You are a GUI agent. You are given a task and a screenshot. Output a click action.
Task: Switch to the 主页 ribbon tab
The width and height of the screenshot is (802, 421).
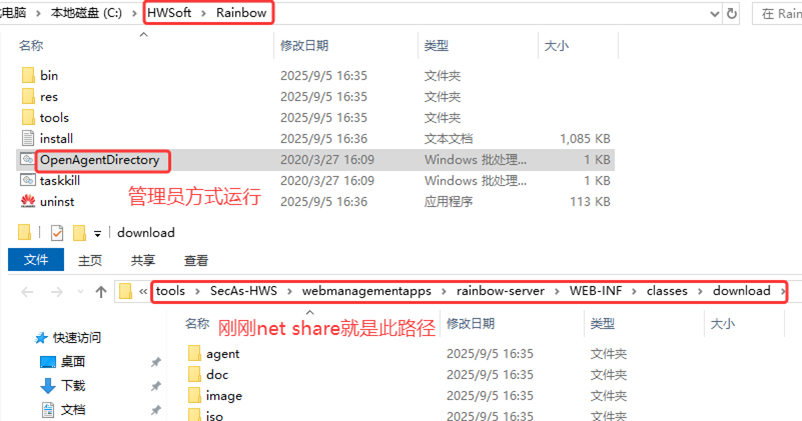[x=90, y=260]
